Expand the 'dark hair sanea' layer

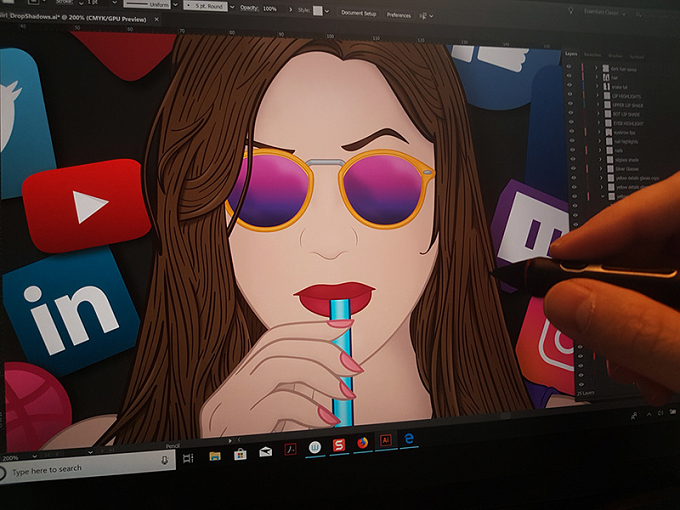pyautogui.click(x=596, y=68)
